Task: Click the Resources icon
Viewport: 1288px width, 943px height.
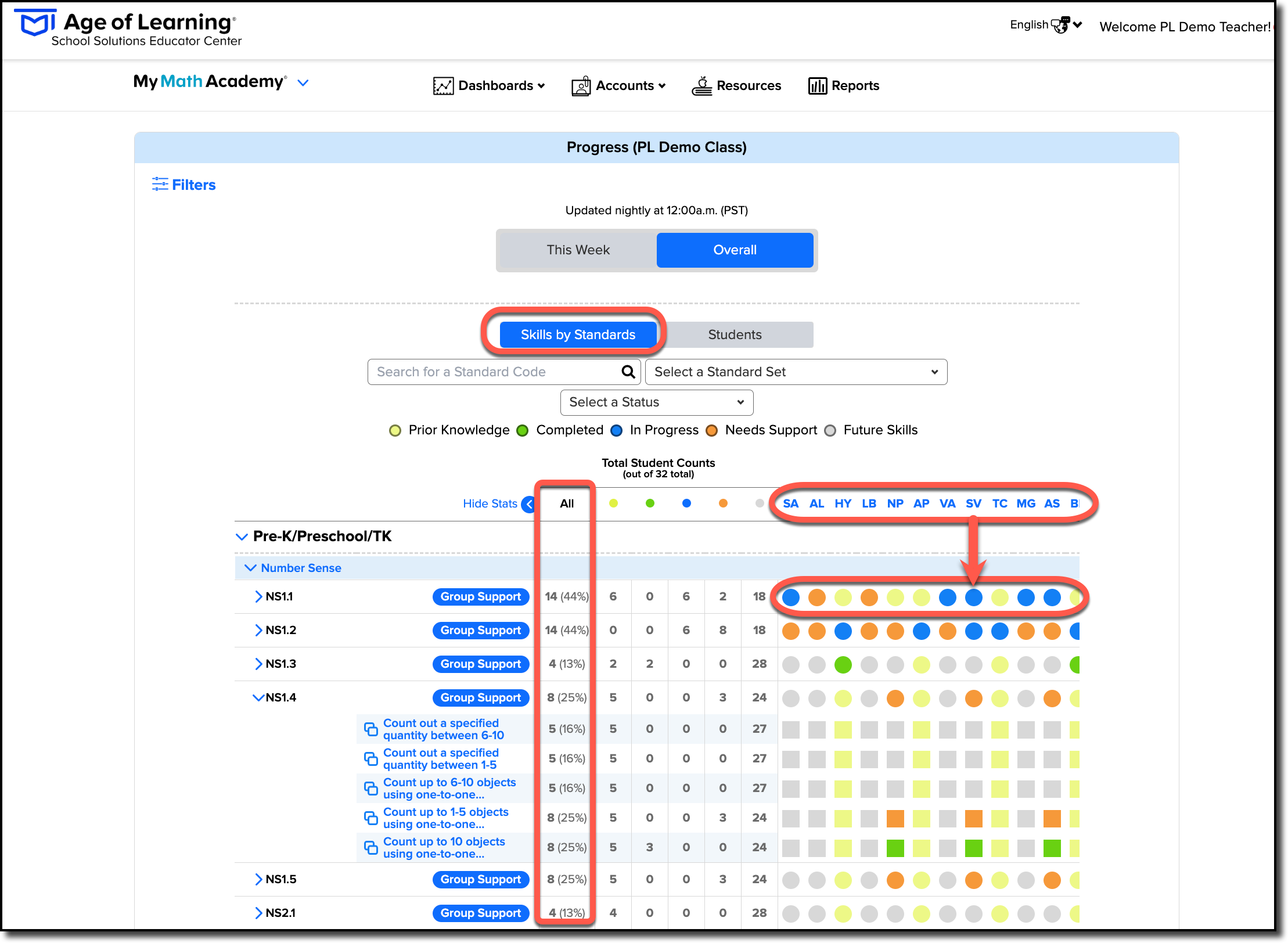Action: point(702,86)
